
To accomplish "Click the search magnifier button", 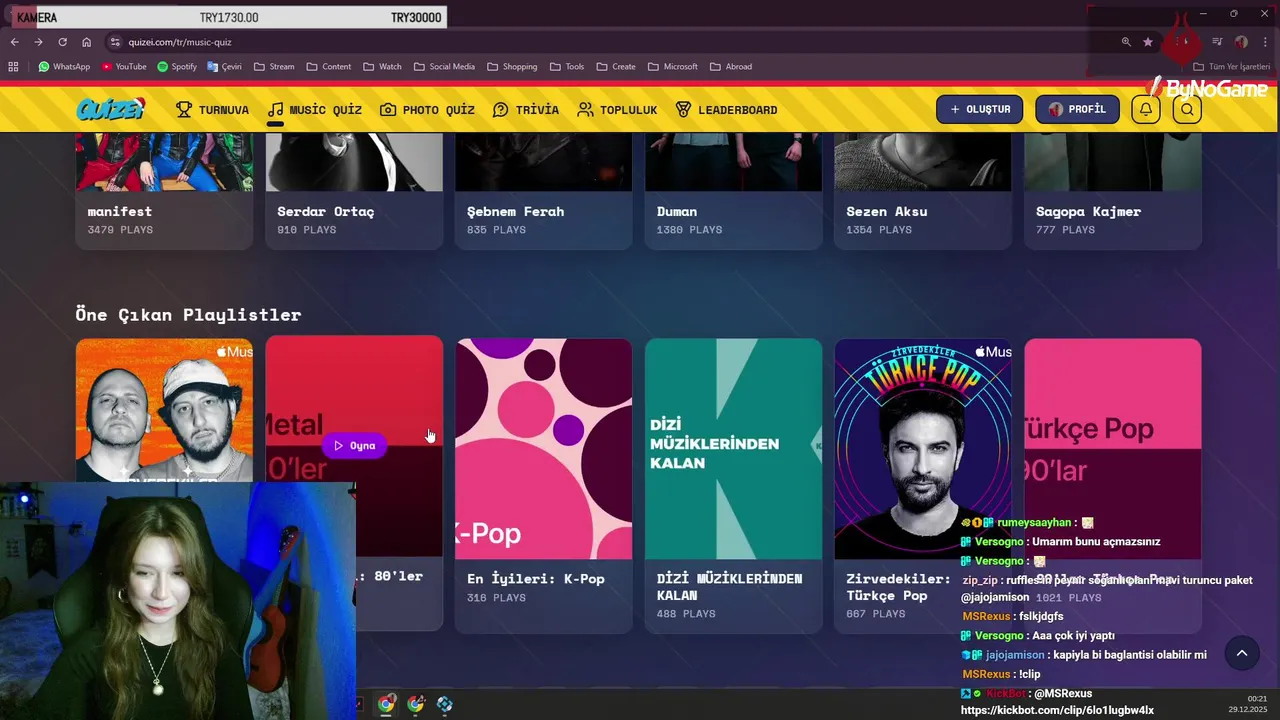I will tap(1187, 109).
